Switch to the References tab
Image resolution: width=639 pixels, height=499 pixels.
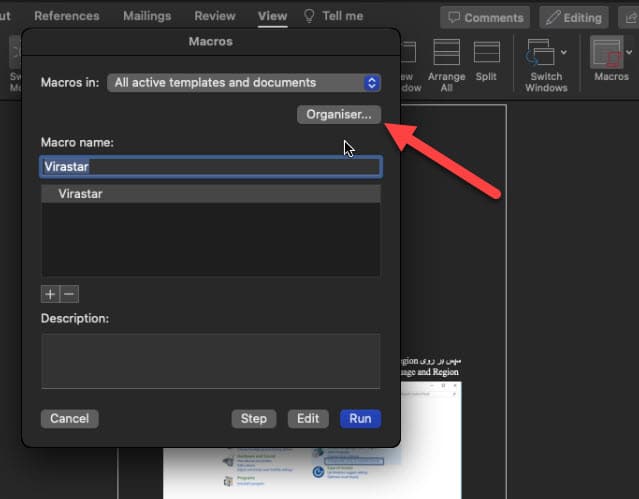[67, 16]
